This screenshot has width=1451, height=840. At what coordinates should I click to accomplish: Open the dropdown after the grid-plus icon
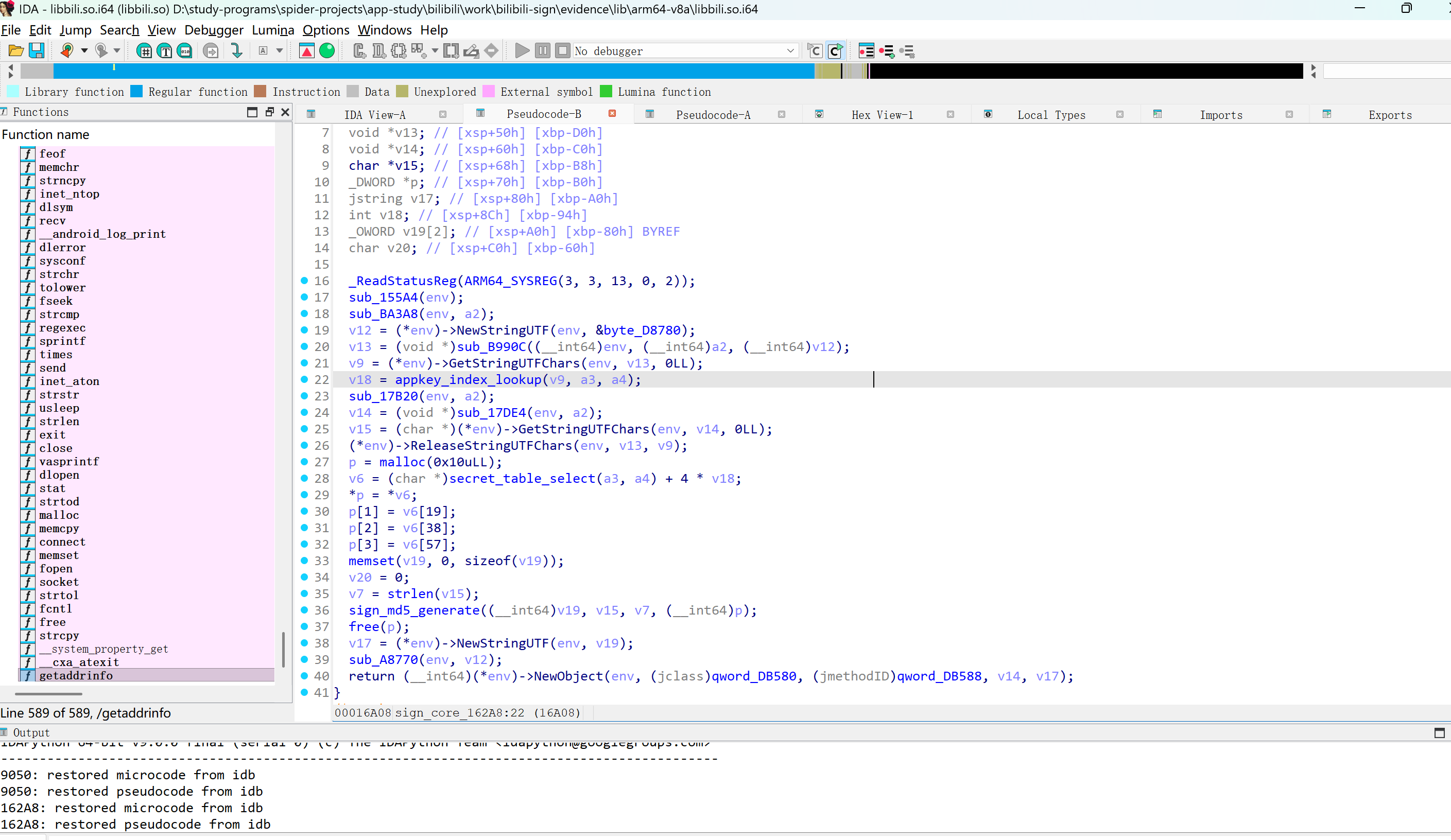[435, 50]
